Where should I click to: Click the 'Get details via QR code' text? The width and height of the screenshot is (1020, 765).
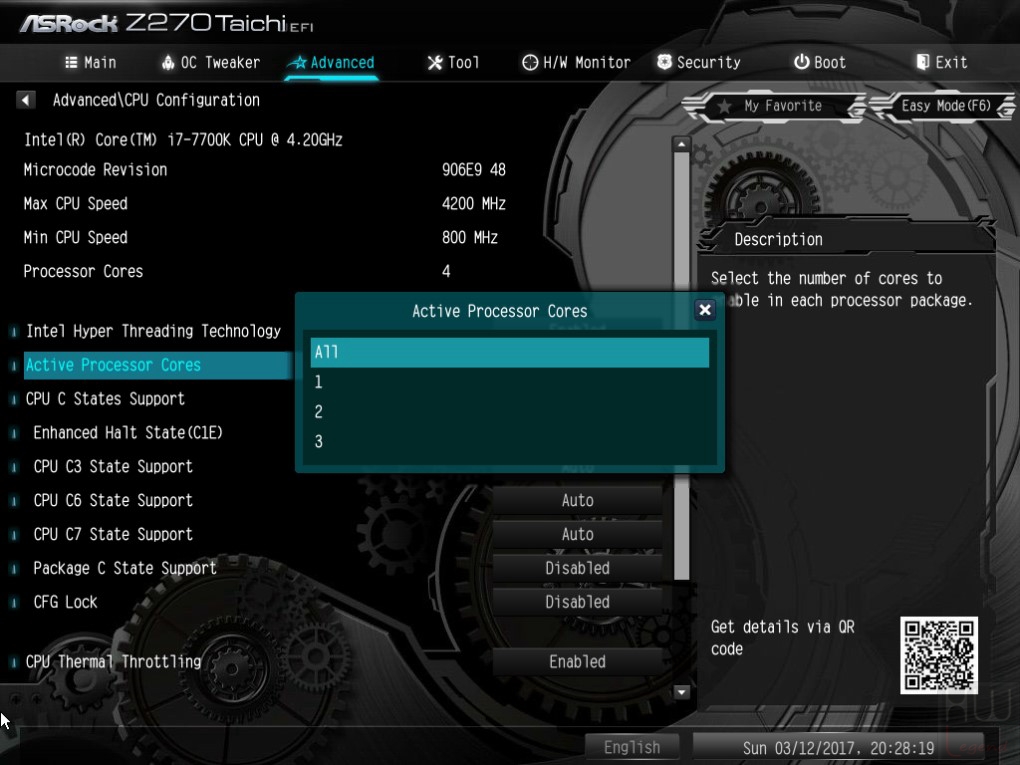[783, 638]
